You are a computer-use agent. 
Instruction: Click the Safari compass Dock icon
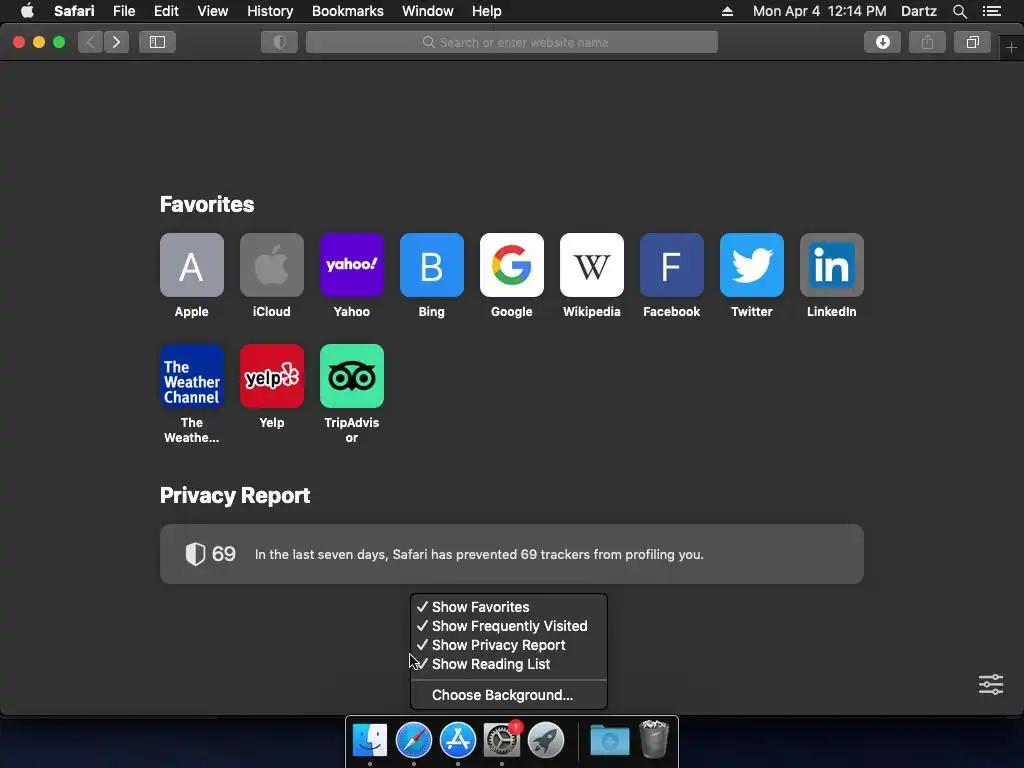pos(414,740)
